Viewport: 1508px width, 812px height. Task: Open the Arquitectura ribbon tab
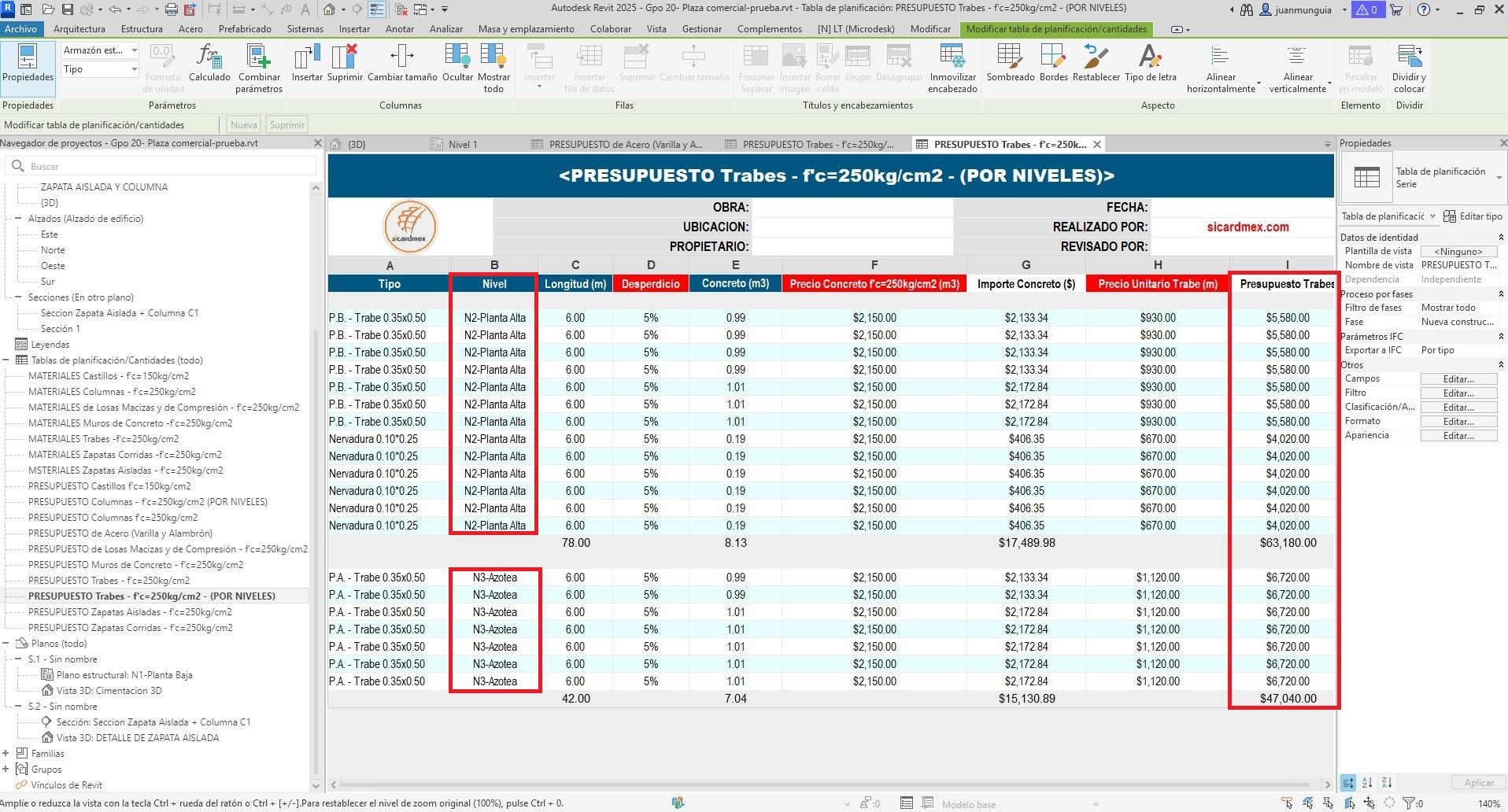[79, 29]
